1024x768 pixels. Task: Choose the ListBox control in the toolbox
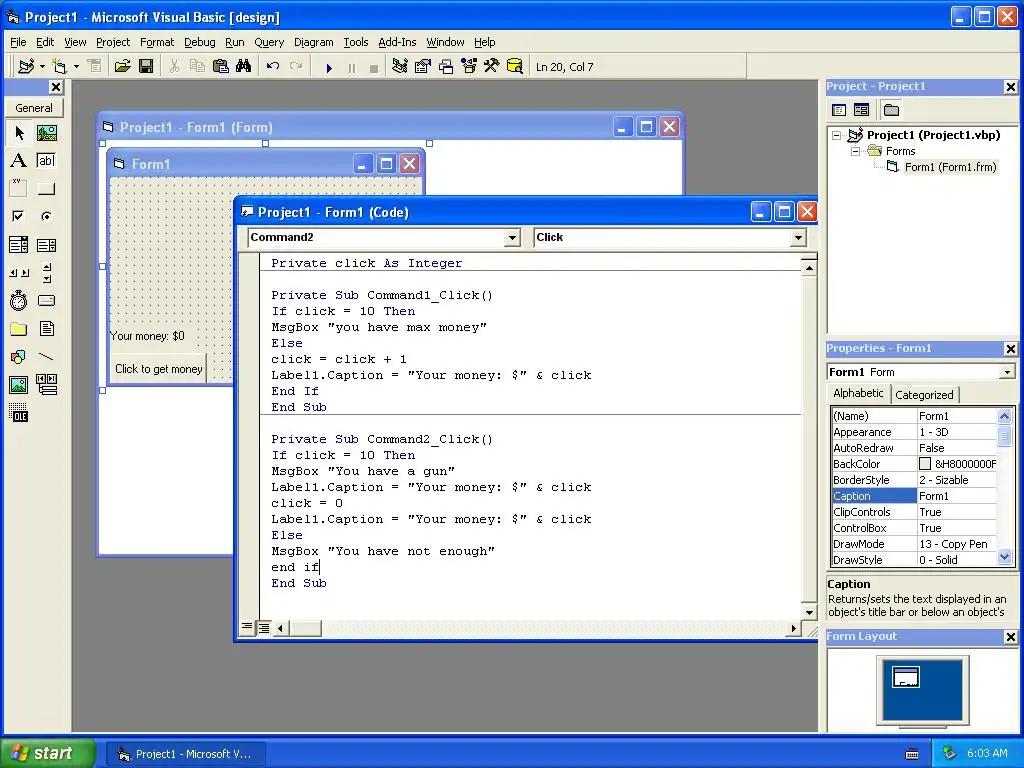[x=46, y=245]
